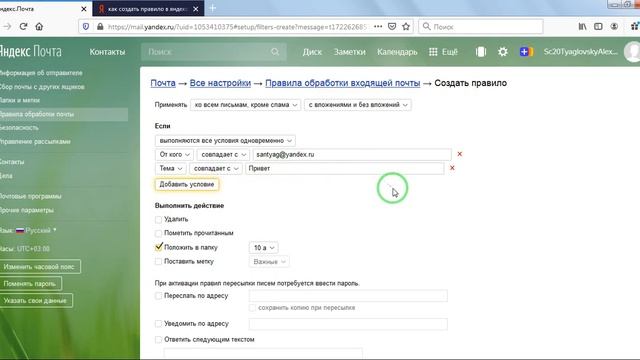The height and width of the screenshot is (360, 640).
Task: Enable the Переслать по адресу checkbox
Action: click(x=158, y=296)
